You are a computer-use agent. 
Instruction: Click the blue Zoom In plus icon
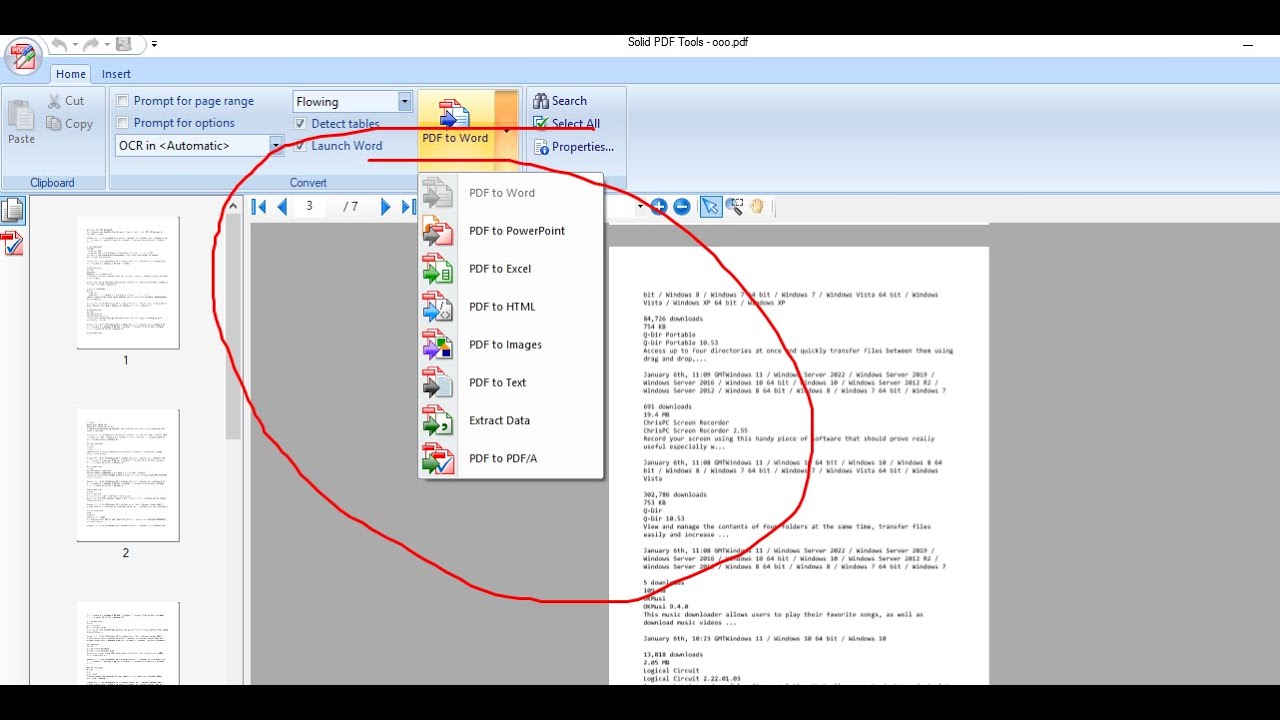(x=658, y=207)
